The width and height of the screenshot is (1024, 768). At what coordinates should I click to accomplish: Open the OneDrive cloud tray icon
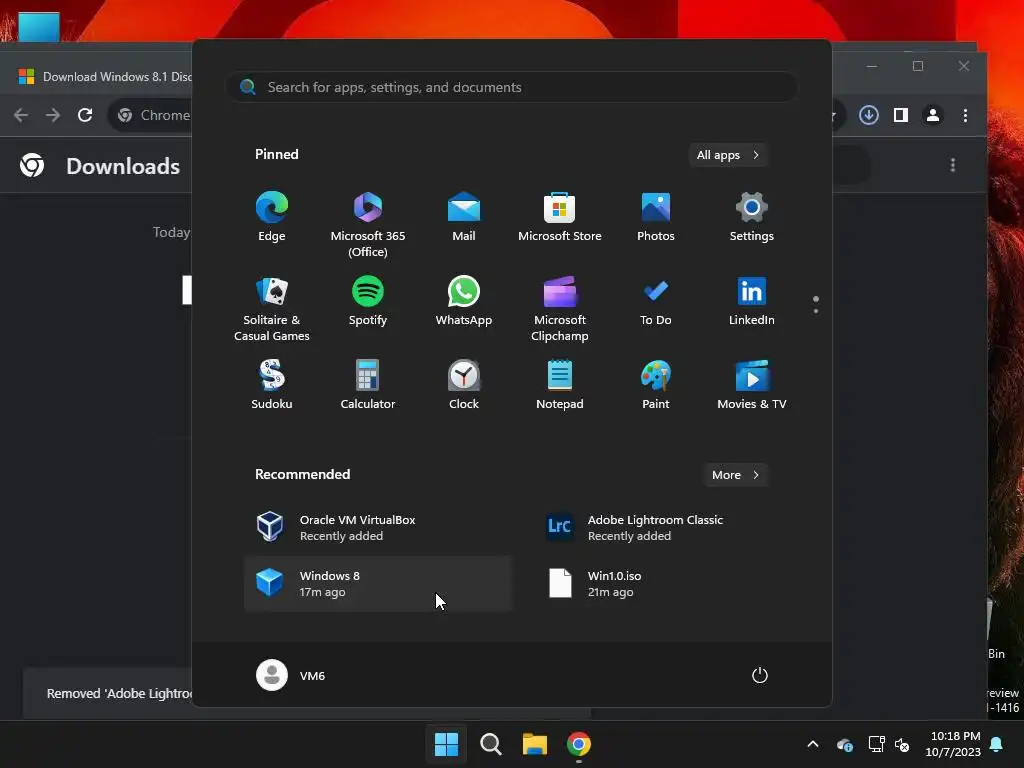844,744
